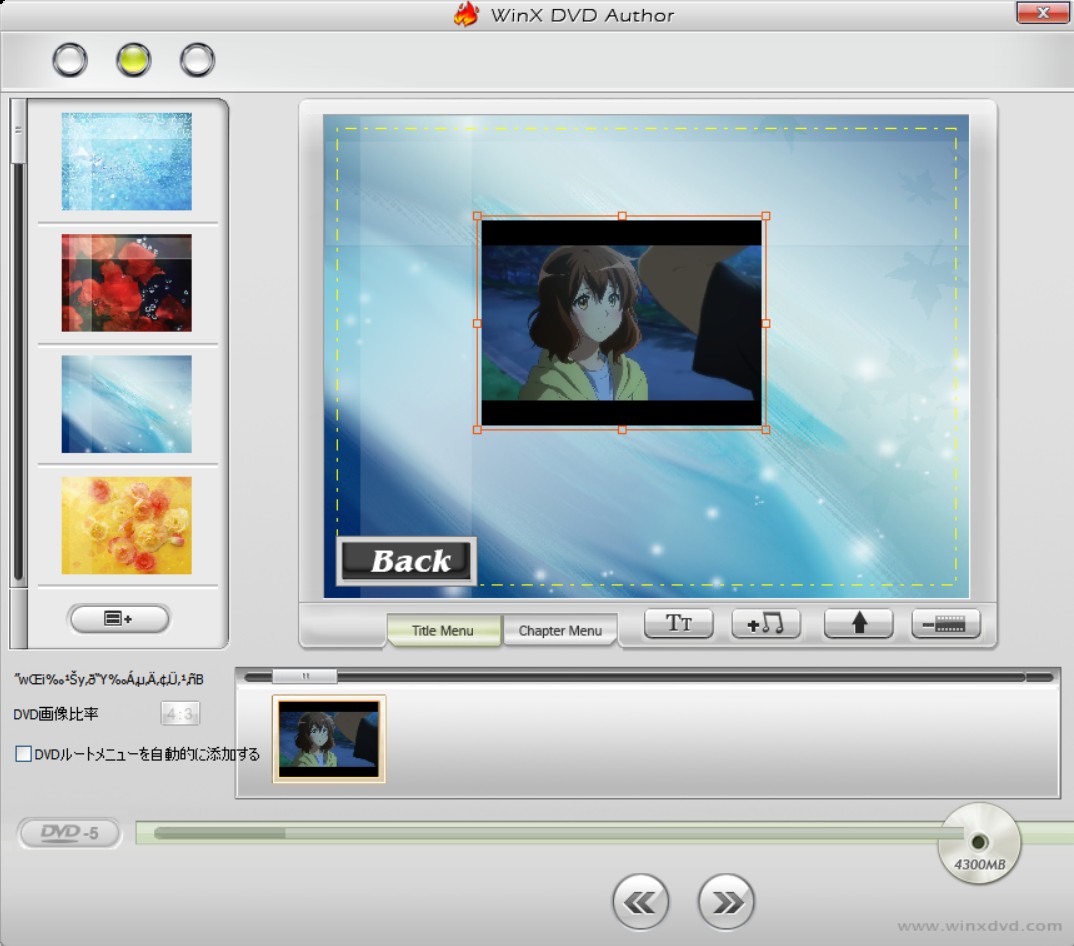Click the 4:3 aspect ratio button

(180, 714)
